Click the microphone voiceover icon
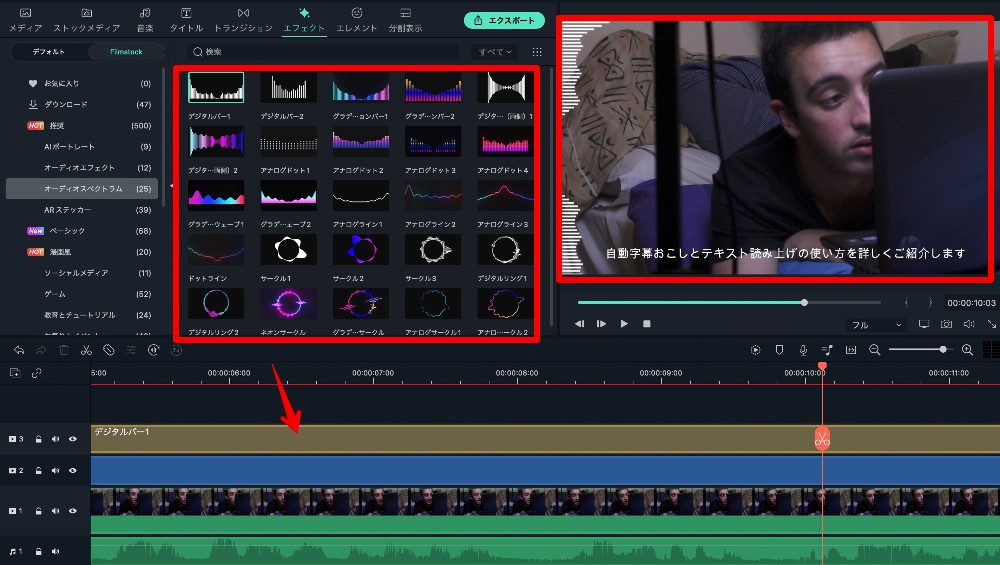 803,350
